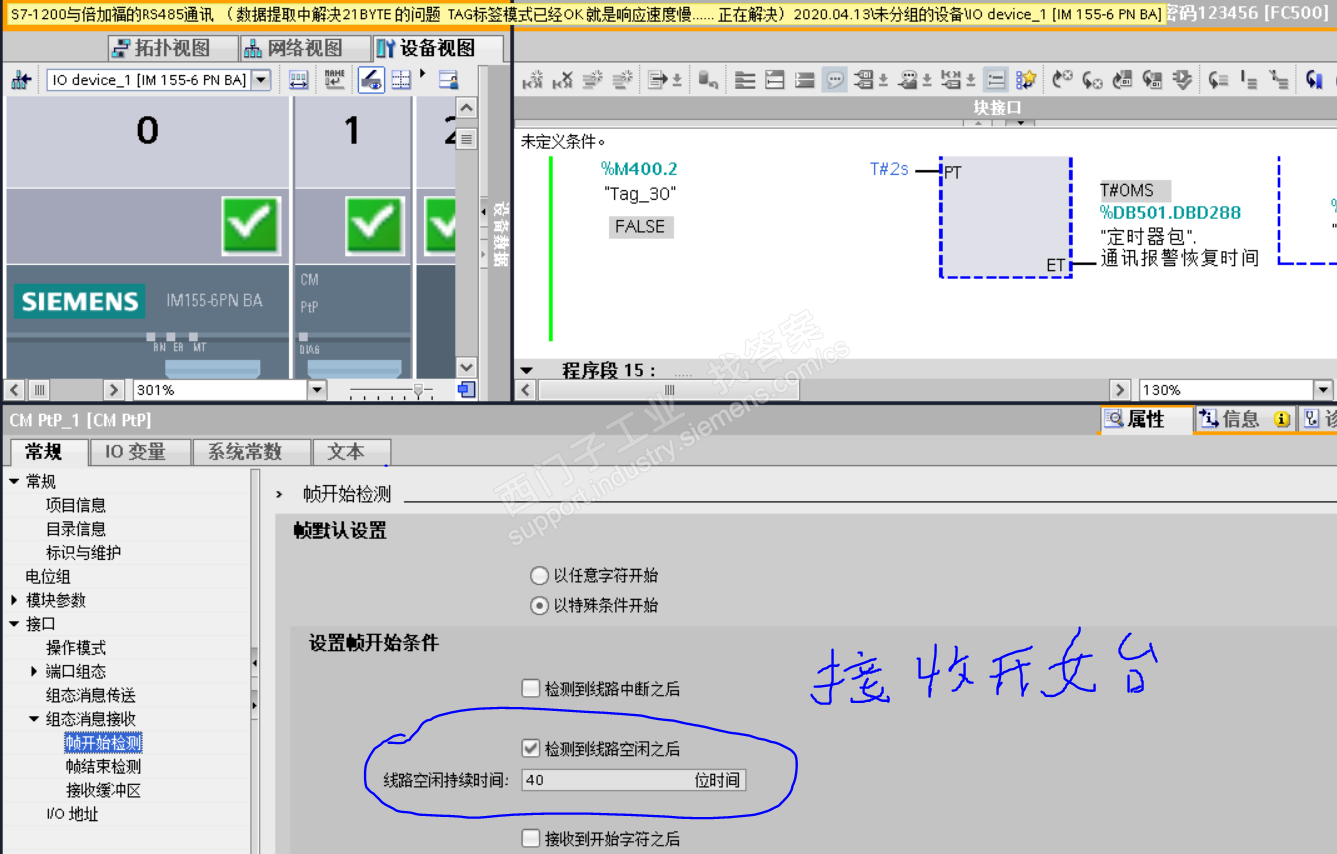This screenshot has width=1337, height=854.
Task: Select 项目信息 in the navigation tree
Action: 76,505
